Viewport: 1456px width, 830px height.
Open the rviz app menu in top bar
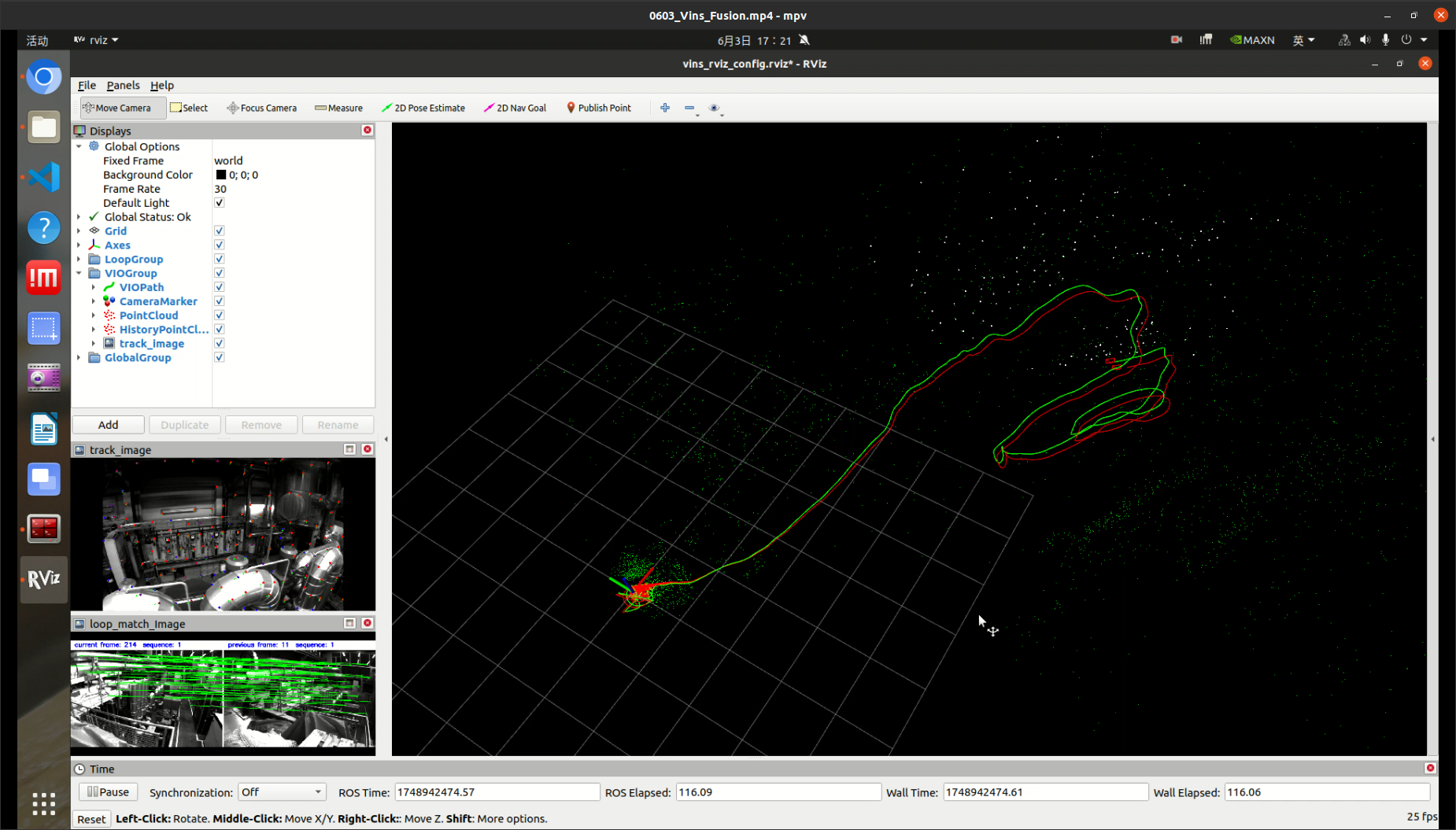click(96, 40)
